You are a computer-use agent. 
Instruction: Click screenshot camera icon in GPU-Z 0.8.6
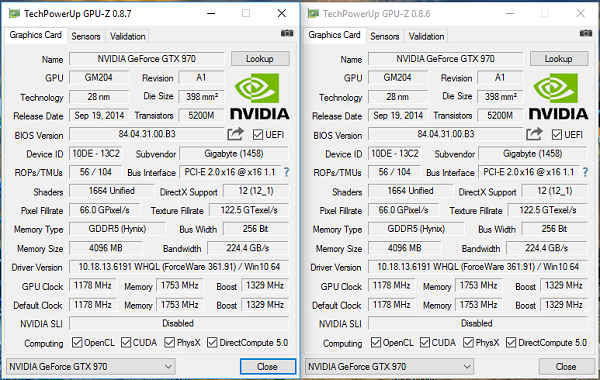coord(585,34)
